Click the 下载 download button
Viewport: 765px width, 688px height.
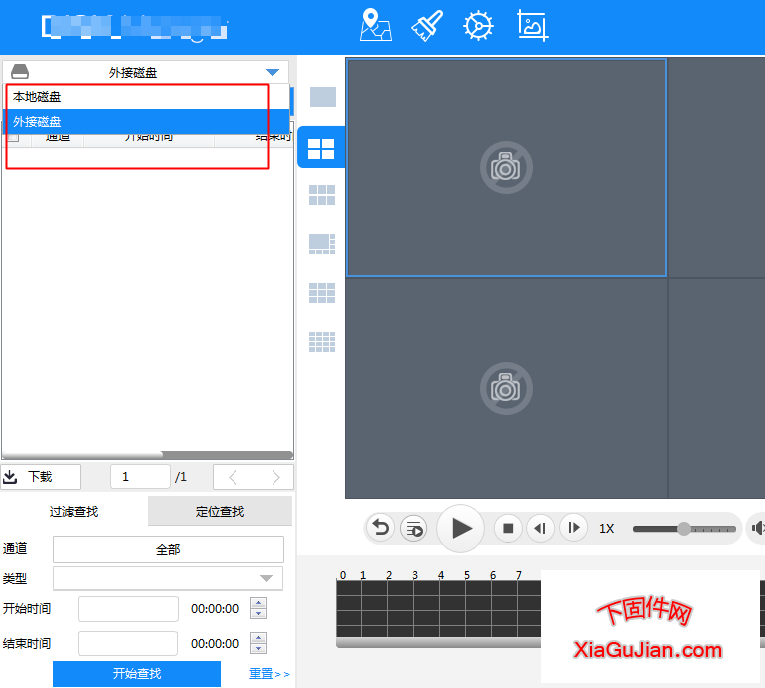40,477
